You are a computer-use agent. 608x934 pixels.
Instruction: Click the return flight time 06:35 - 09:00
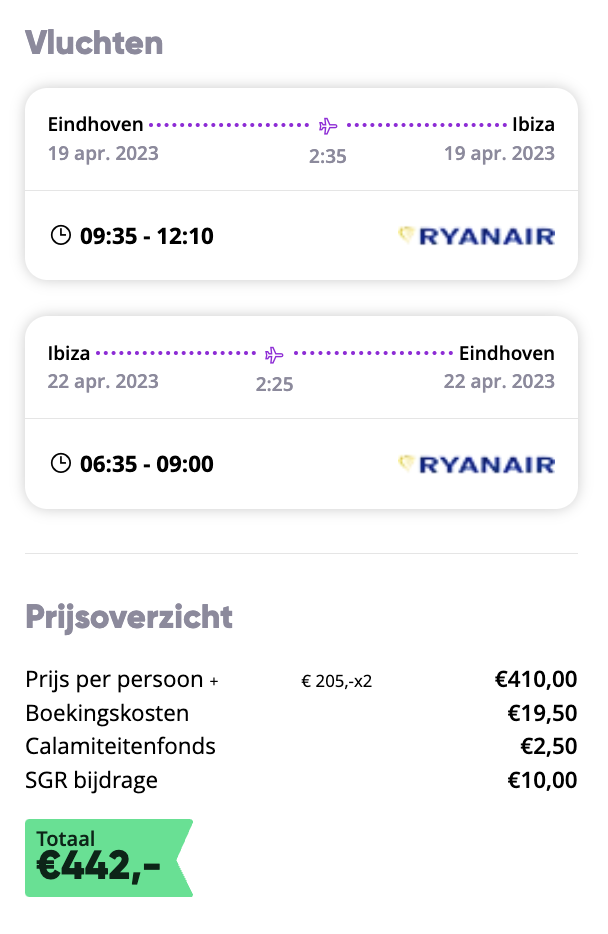(x=146, y=464)
